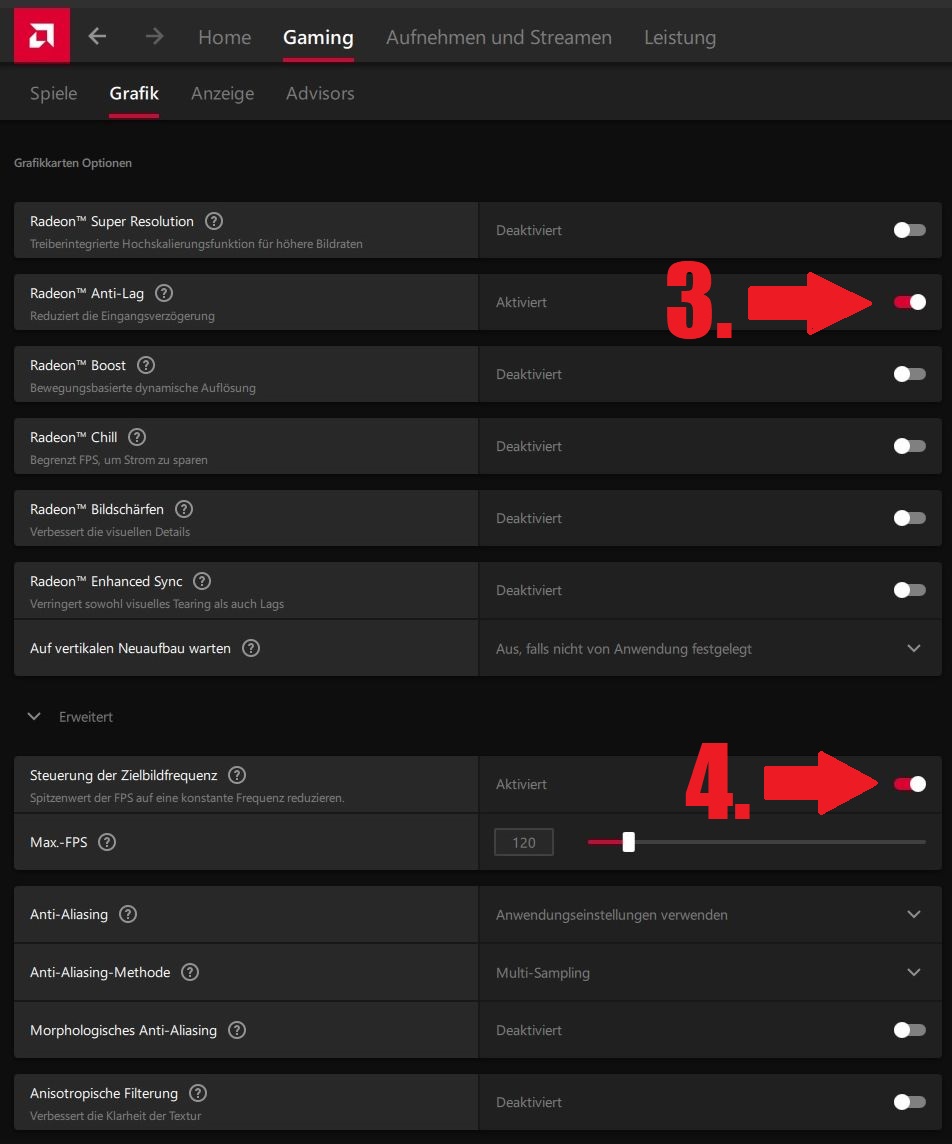Open the Anti-Aliasing dropdown
952x1144 pixels.
point(710,914)
